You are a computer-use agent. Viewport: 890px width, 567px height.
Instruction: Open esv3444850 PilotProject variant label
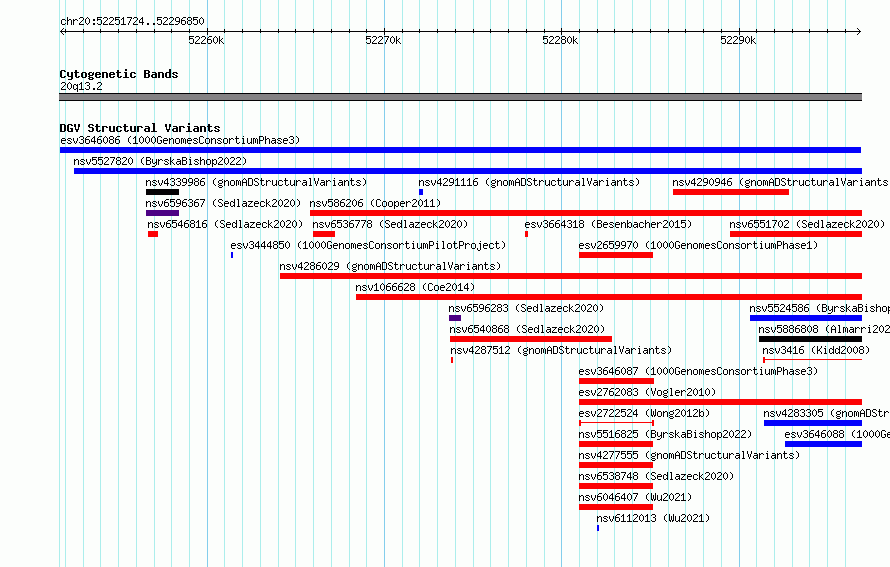[x=368, y=245]
